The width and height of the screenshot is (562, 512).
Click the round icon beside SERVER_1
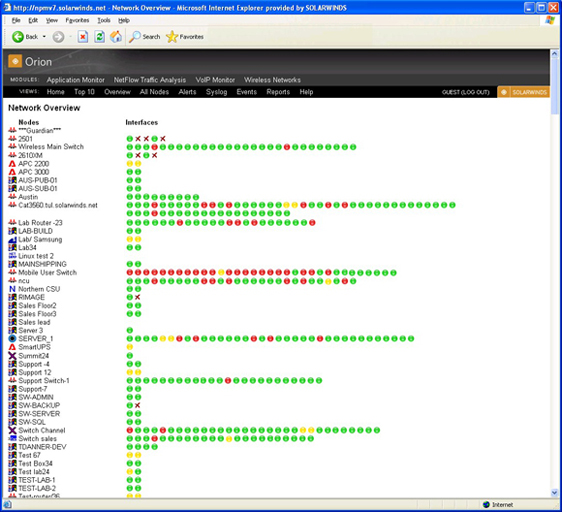pos(12,338)
